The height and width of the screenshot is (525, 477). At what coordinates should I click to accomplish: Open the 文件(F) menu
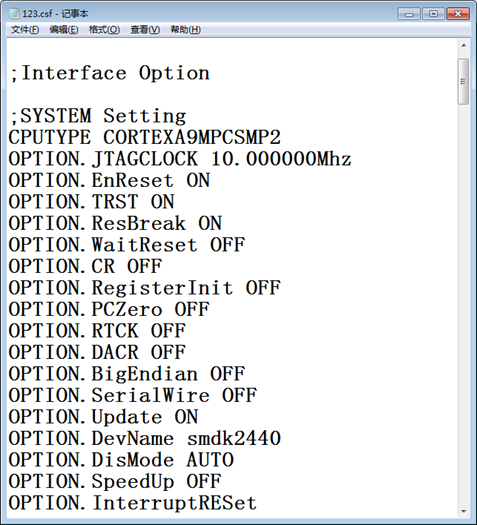[25, 30]
